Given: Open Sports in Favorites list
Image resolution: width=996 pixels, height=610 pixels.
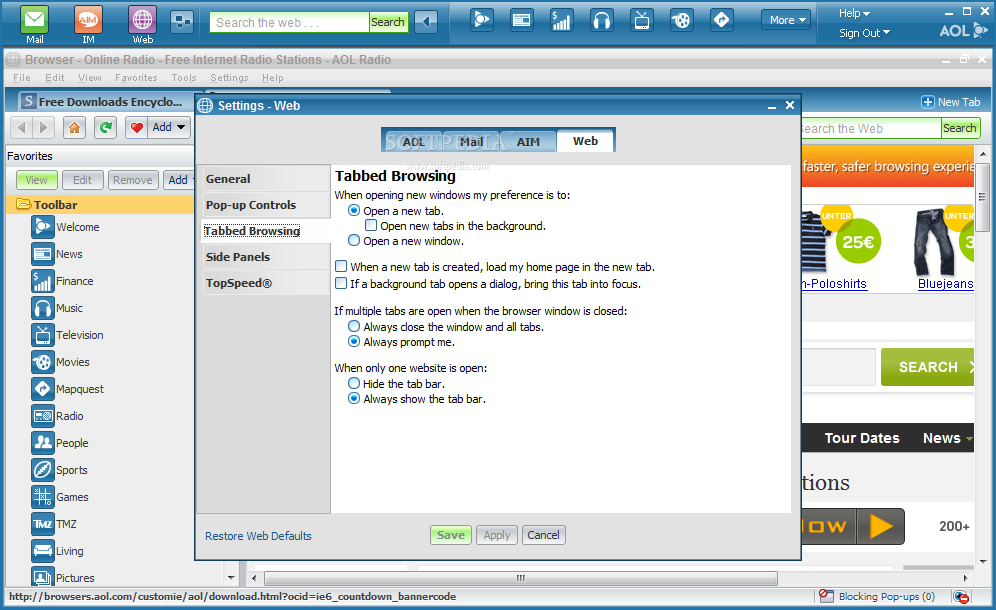Looking at the screenshot, I should 59,470.
